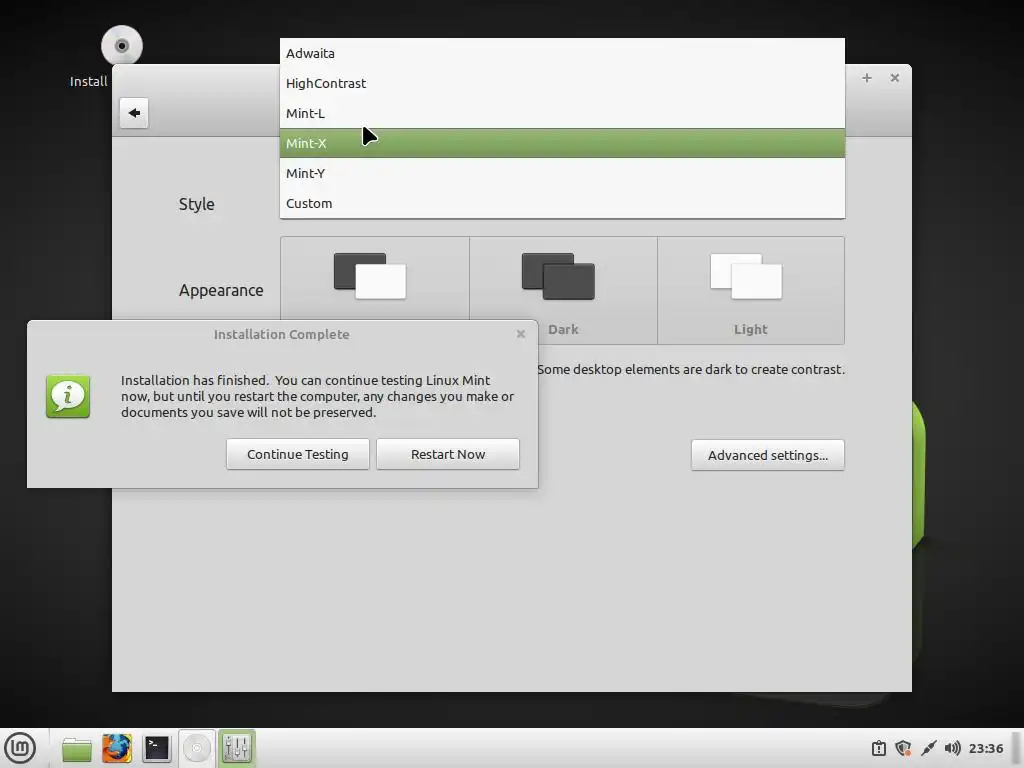
Task: Open the terminal from the panel
Action: pyautogui.click(x=157, y=748)
